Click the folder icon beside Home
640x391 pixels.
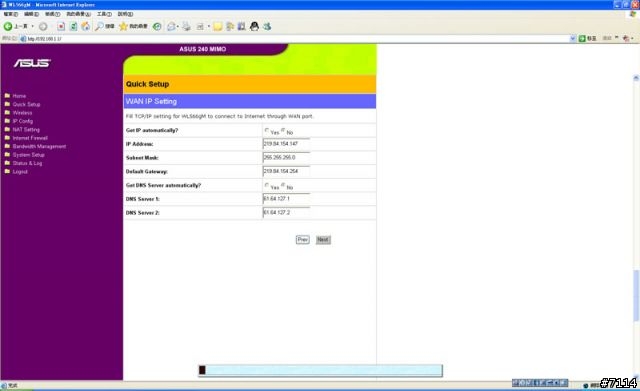(7, 96)
